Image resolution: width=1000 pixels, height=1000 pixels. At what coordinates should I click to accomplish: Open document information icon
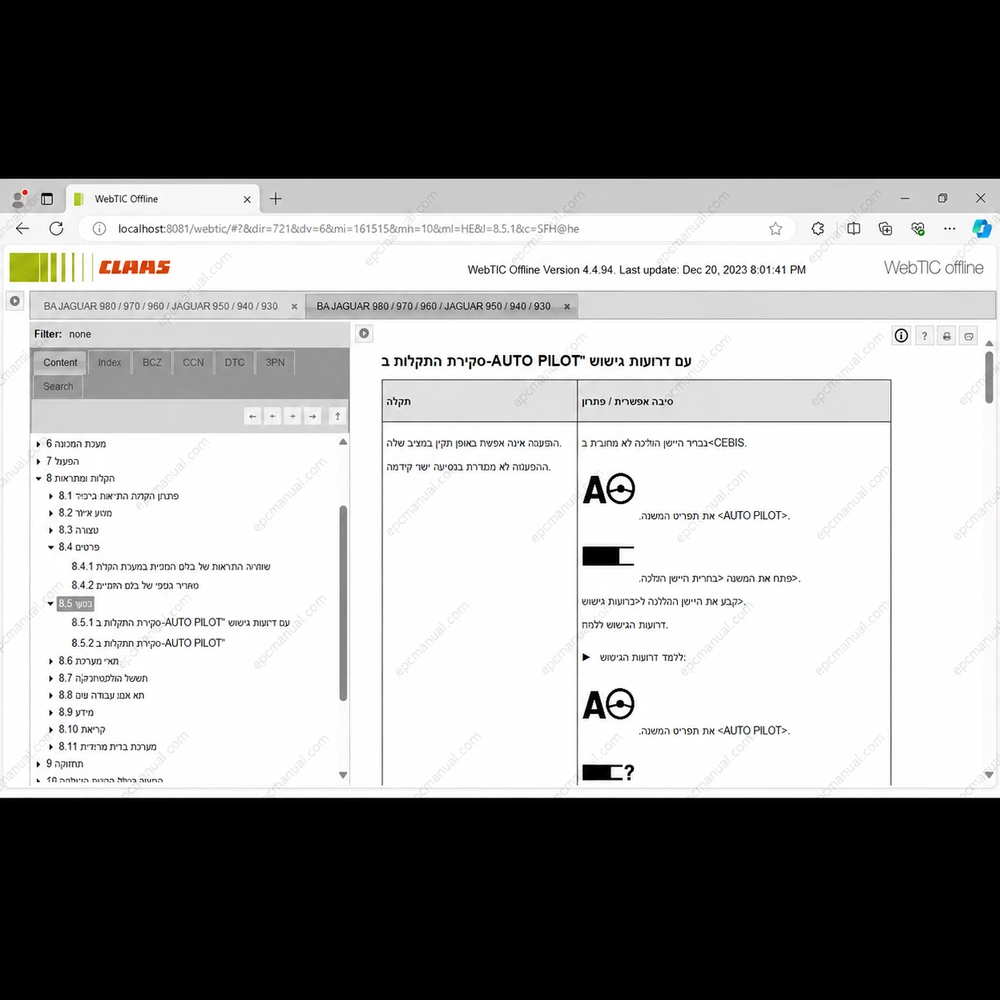point(901,335)
